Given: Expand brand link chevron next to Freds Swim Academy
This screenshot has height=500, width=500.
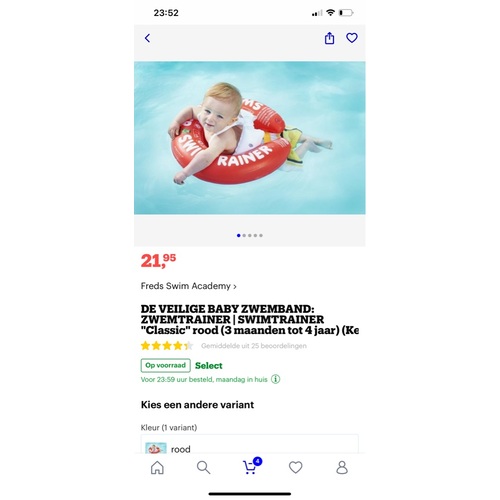Looking at the screenshot, I should coord(235,287).
